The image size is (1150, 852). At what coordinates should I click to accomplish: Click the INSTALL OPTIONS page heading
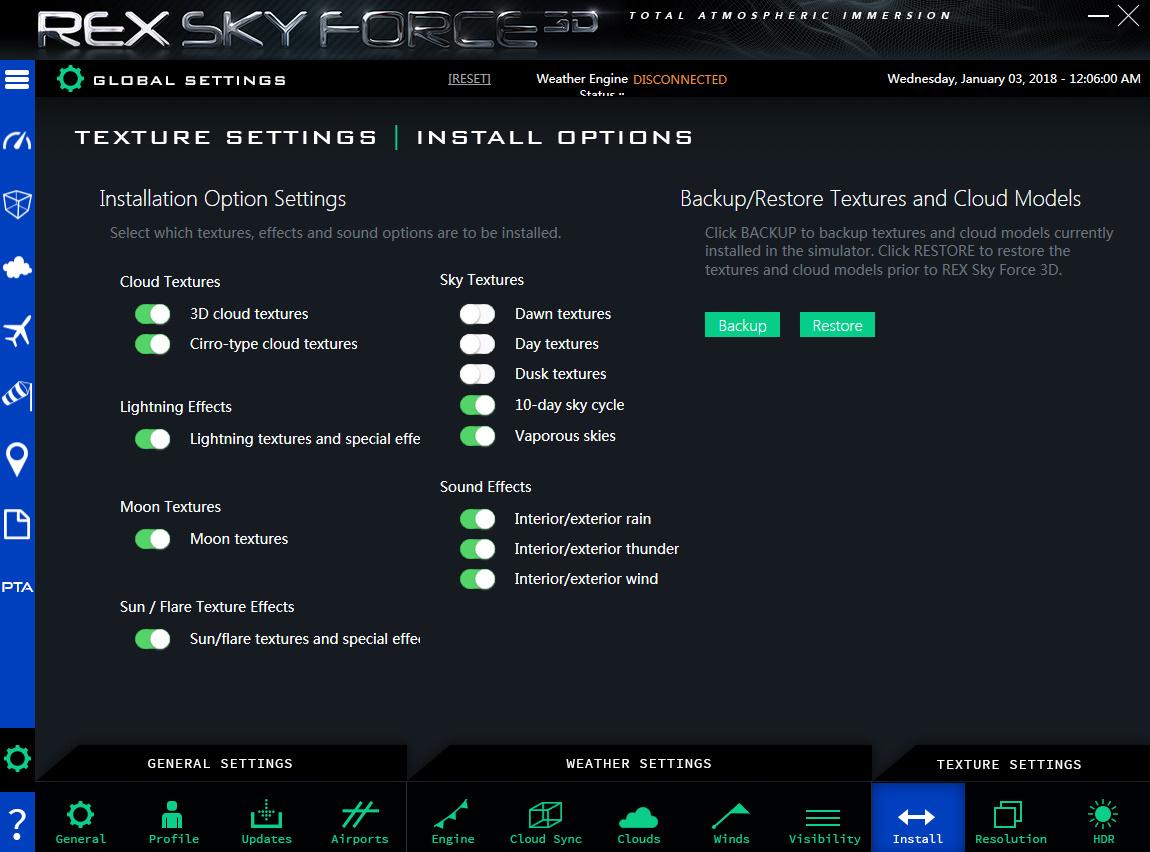[x=554, y=137]
